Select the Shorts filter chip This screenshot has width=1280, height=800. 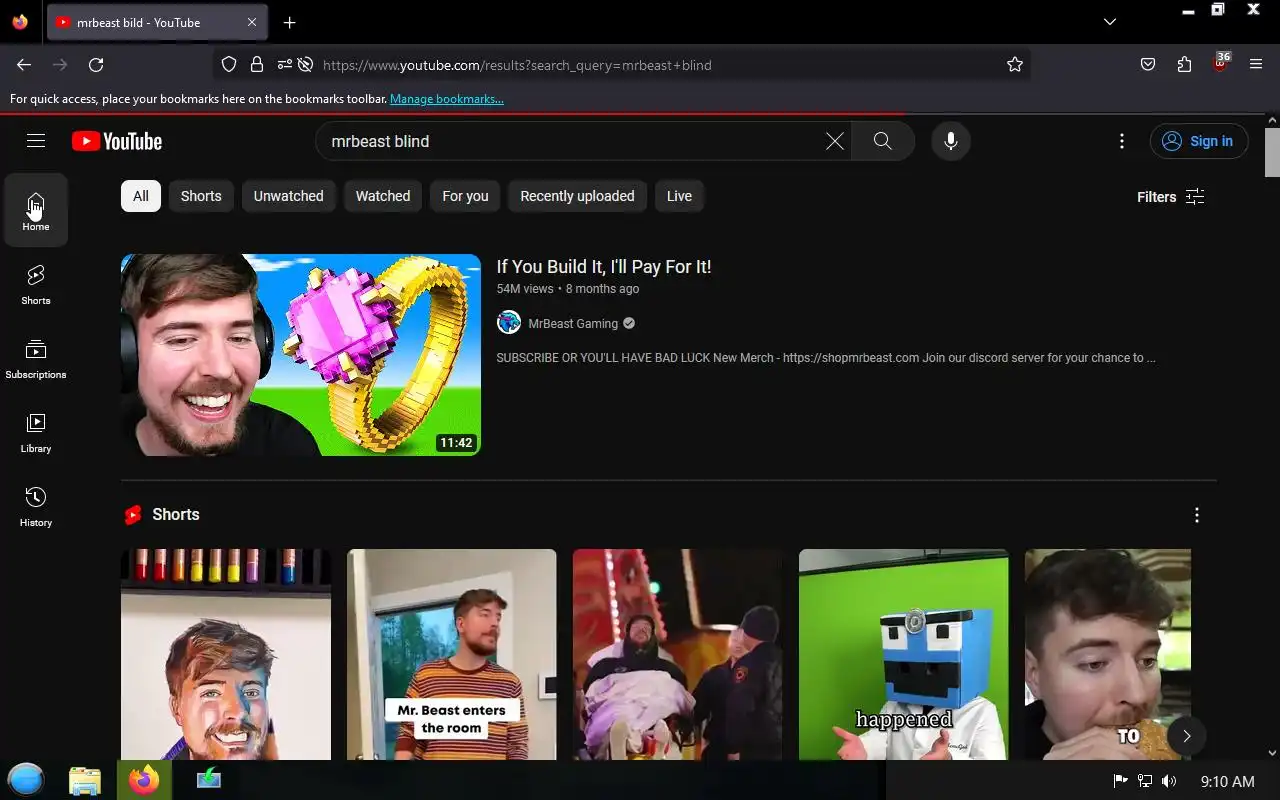pos(201,196)
